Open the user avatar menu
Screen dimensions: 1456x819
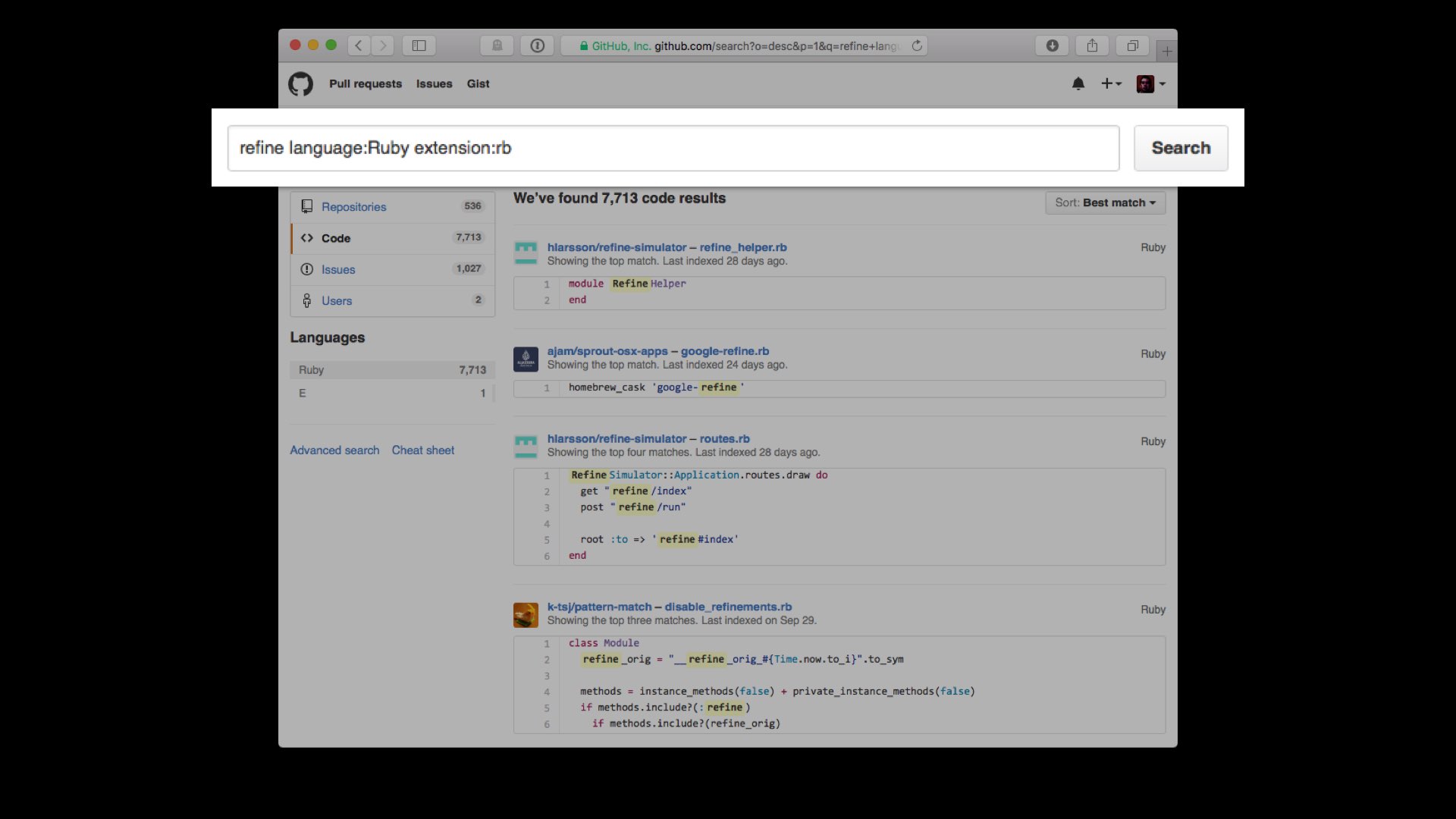(1150, 83)
